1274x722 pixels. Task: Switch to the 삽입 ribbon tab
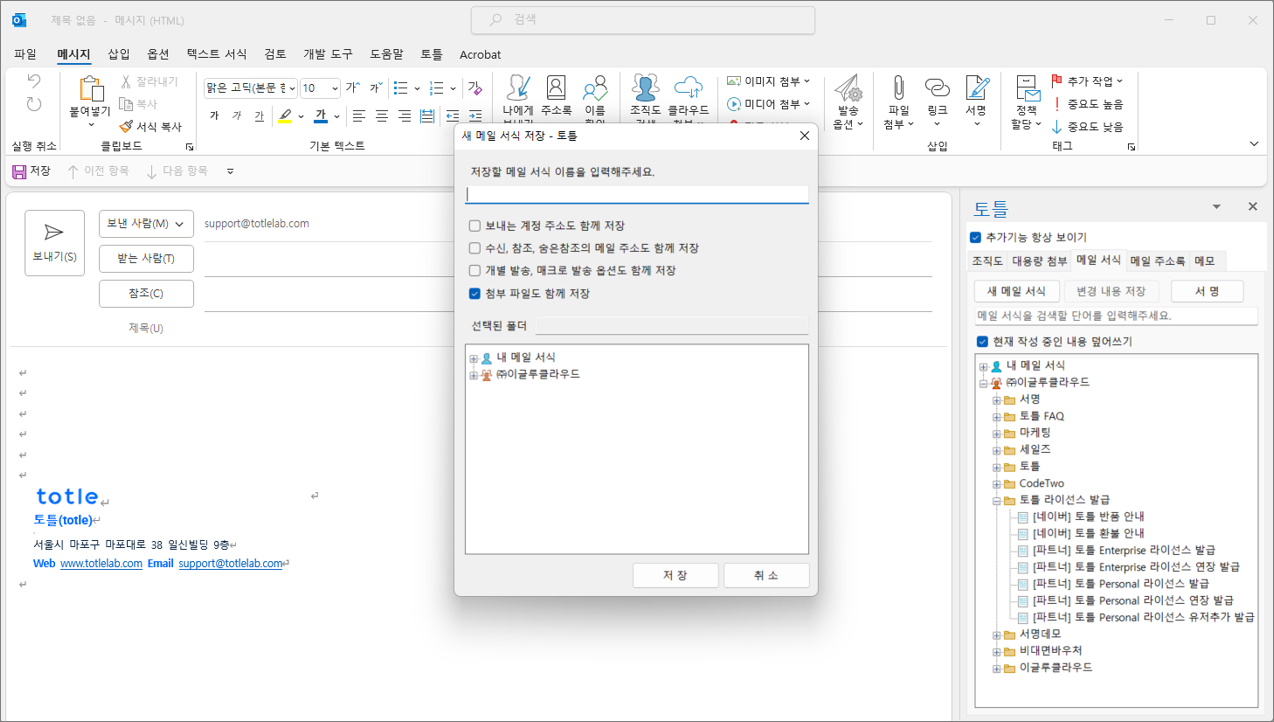click(x=119, y=54)
